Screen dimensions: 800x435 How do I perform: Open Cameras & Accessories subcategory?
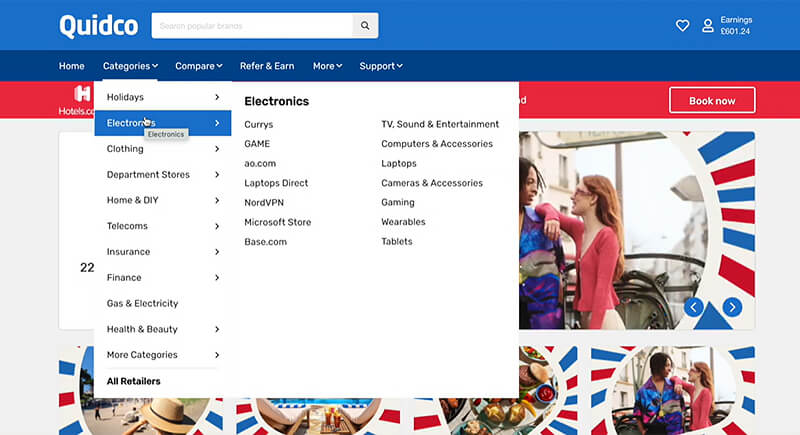[x=432, y=183]
